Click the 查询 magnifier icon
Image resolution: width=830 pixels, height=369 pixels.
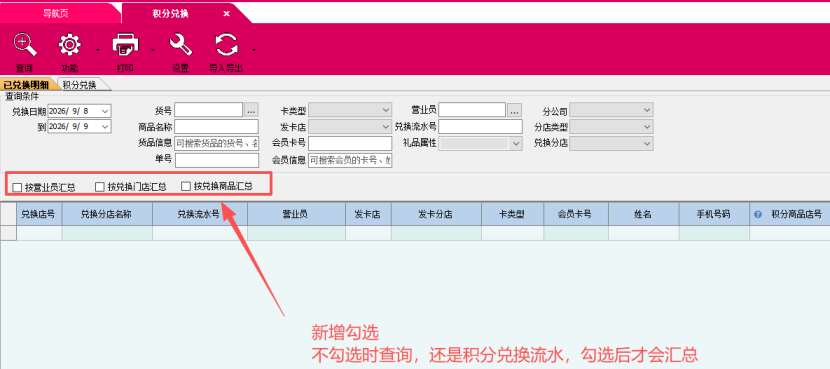[x=25, y=44]
